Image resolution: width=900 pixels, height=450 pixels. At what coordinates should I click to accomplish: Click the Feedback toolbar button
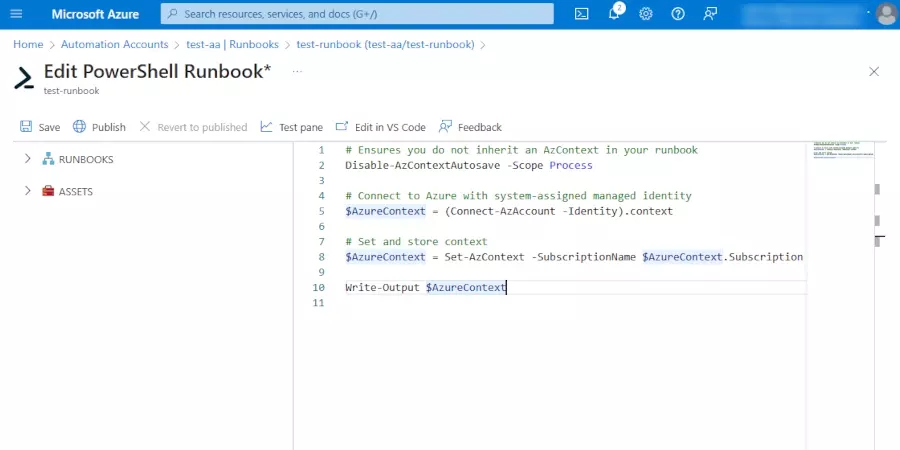point(470,127)
